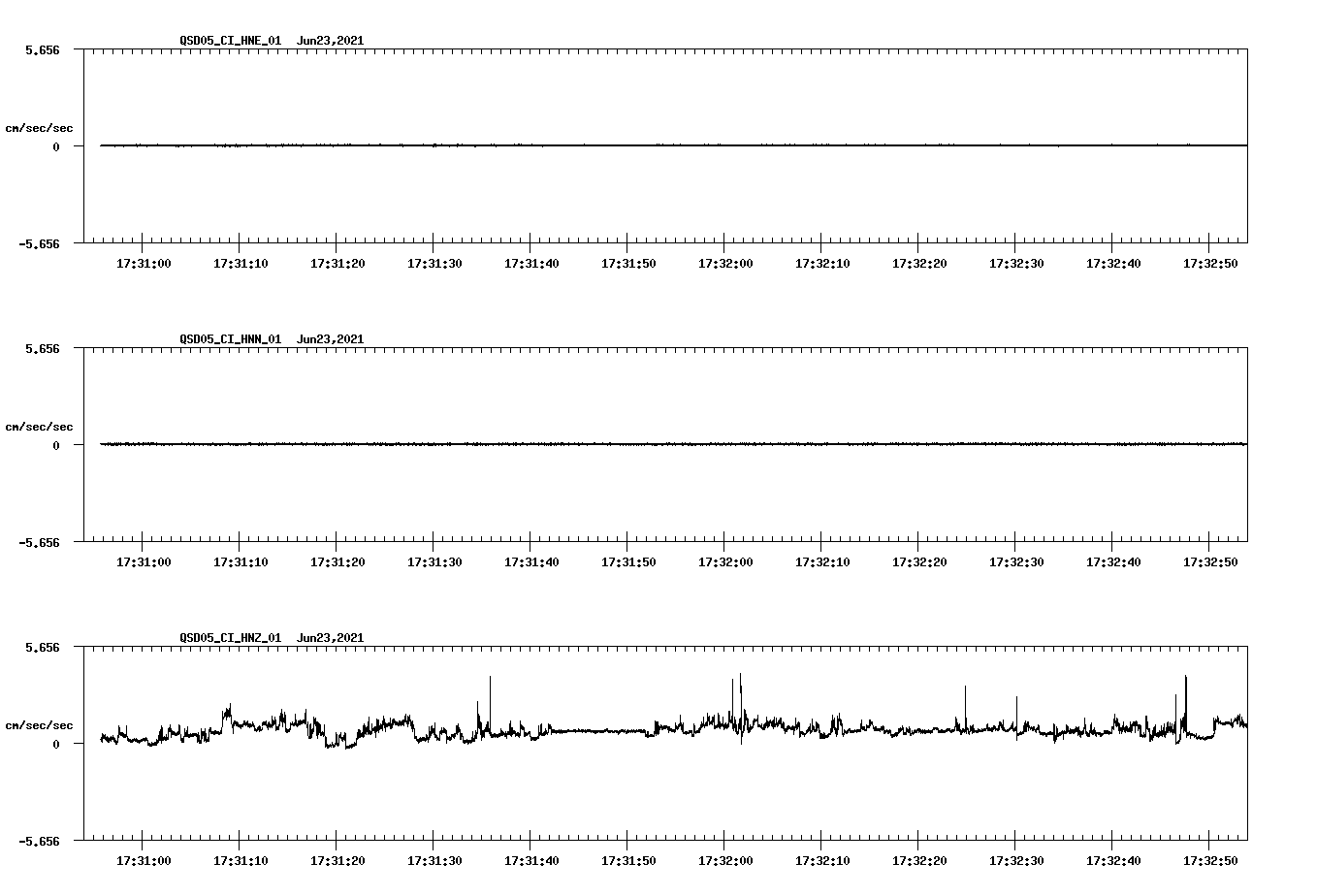
Task: Click the QSD05_CI_HNE_01 plot title
Action: pyautogui.click(x=231, y=41)
